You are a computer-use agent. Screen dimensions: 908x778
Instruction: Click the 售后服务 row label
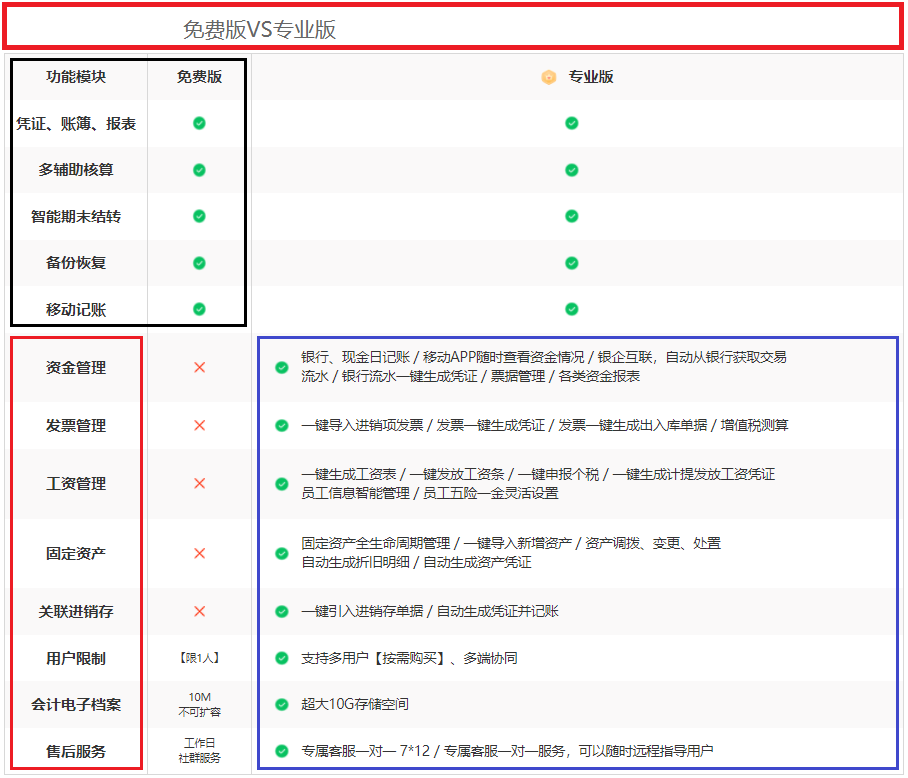click(76, 751)
